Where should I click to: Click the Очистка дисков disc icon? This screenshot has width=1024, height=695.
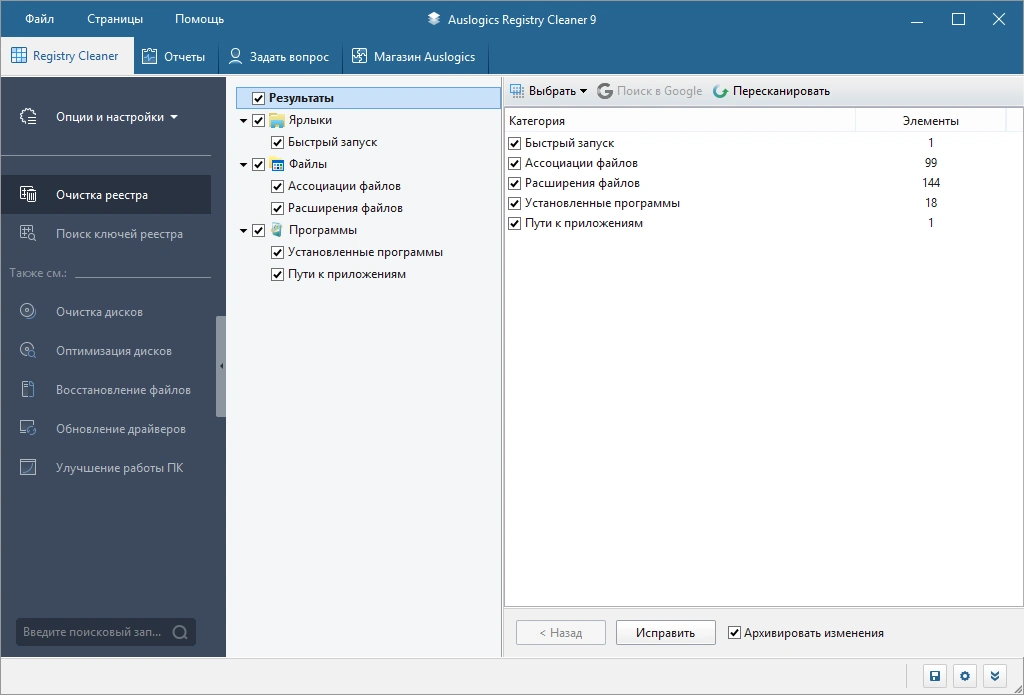pos(28,312)
